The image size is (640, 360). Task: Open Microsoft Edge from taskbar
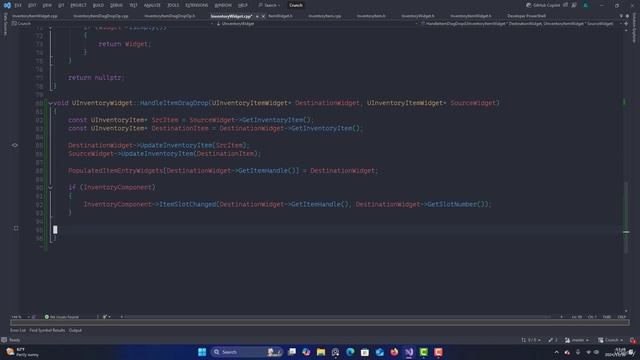coord(350,352)
